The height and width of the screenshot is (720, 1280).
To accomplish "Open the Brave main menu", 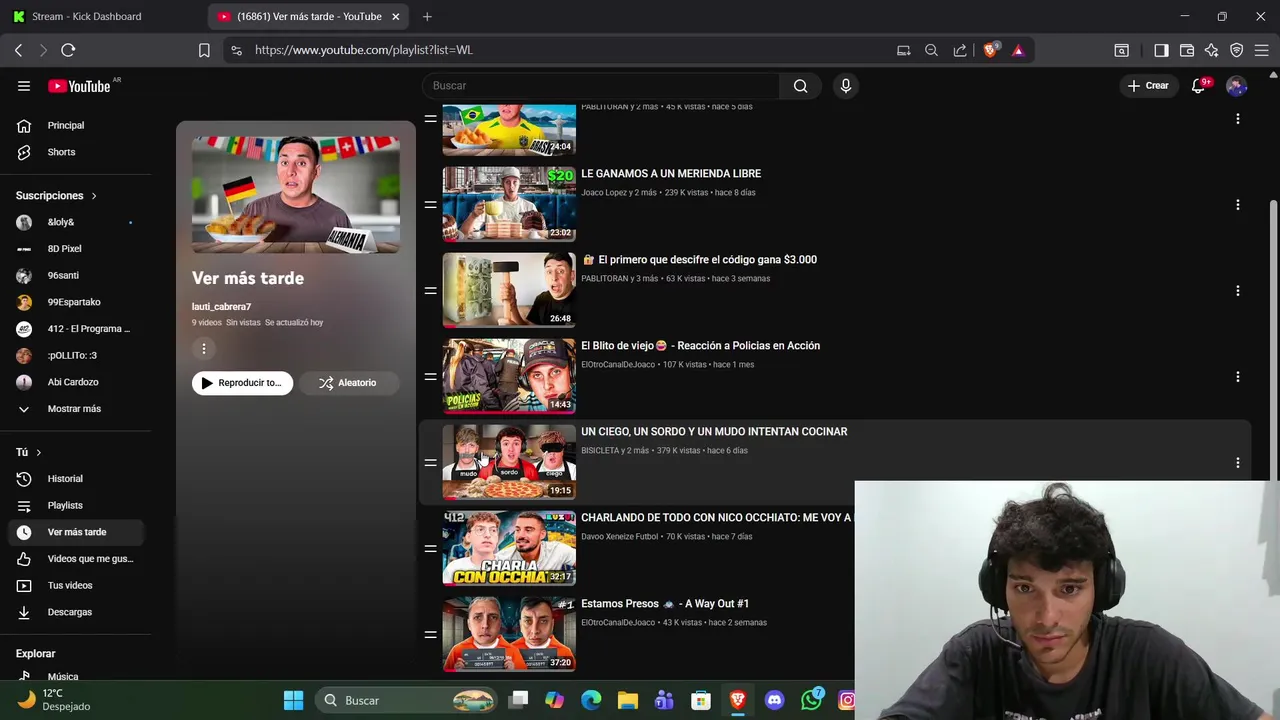I will (x=1262, y=50).
